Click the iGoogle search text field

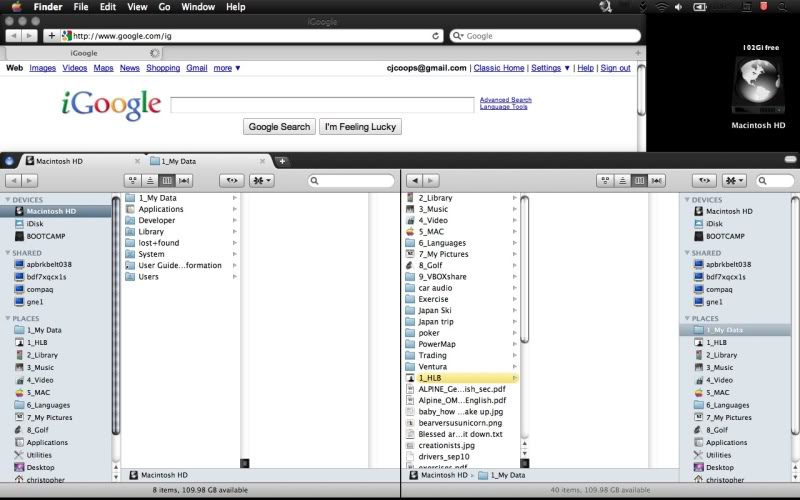point(322,105)
